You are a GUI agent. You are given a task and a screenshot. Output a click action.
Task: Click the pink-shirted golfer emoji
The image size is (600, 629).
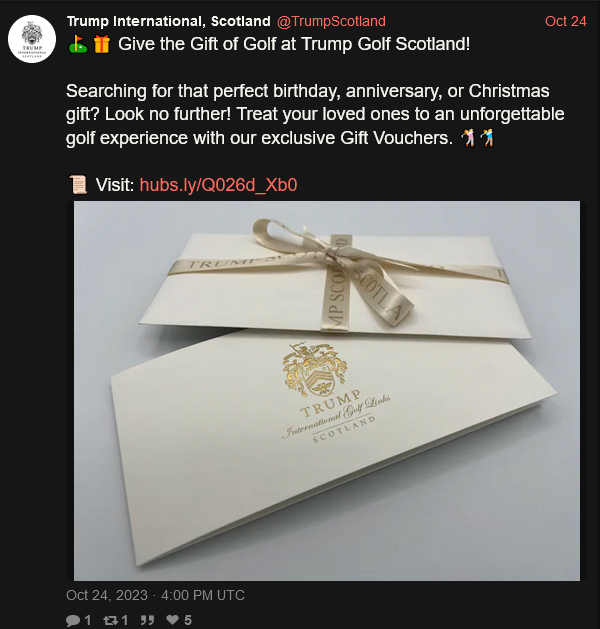(468, 138)
